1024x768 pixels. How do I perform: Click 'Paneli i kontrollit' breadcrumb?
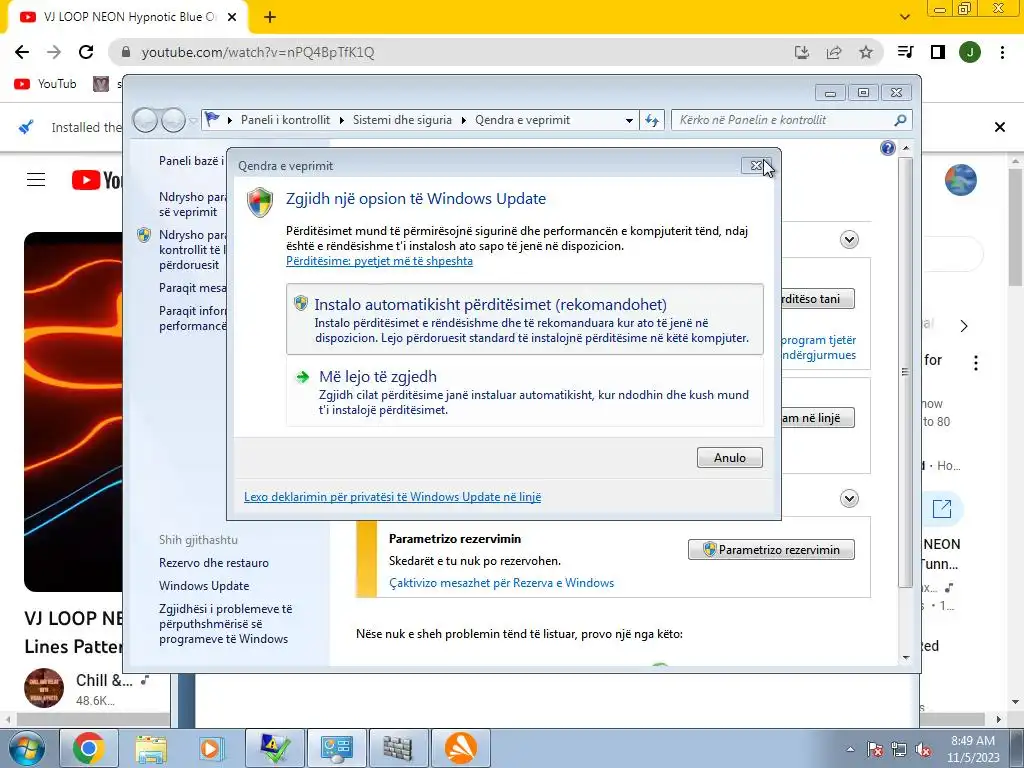pos(285,120)
